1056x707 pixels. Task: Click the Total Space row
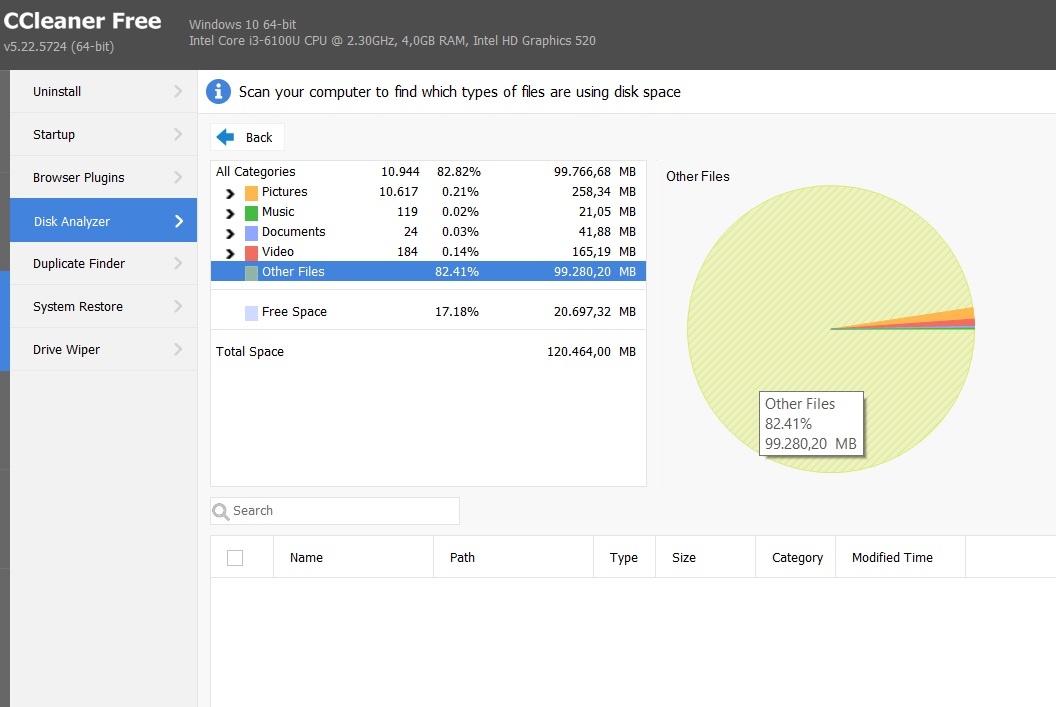pos(428,351)
